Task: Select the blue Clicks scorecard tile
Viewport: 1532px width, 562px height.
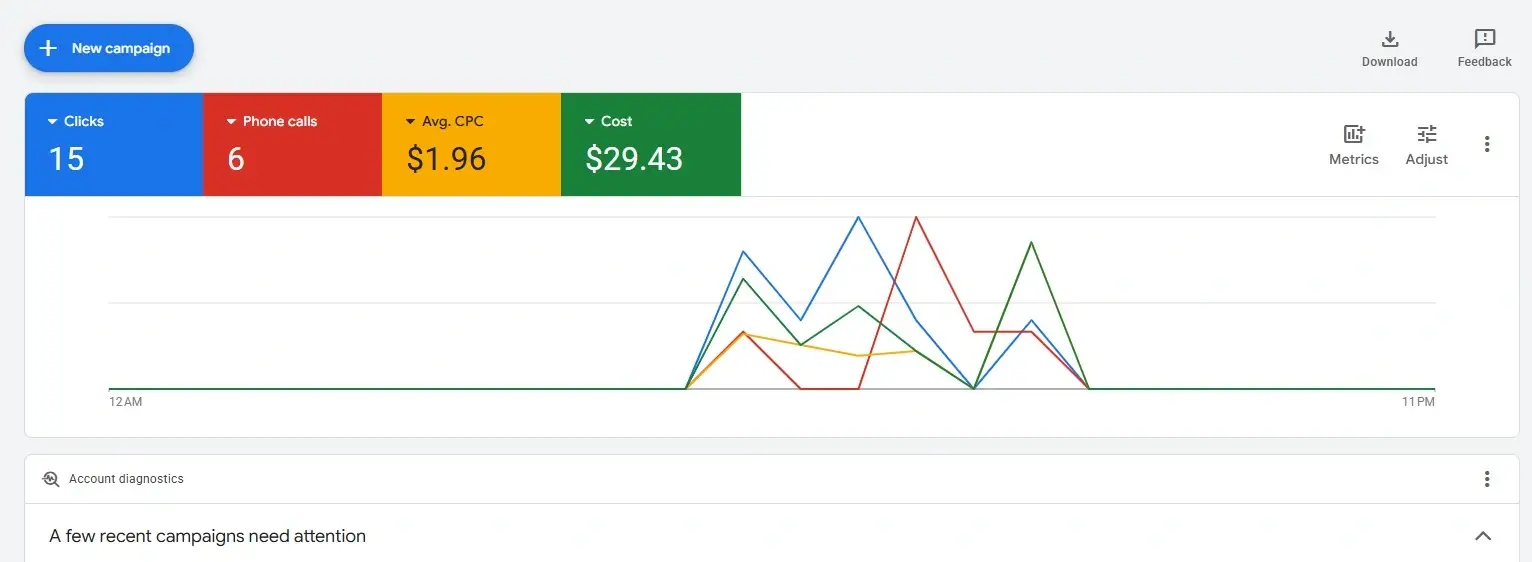Action: pos(114,144)
